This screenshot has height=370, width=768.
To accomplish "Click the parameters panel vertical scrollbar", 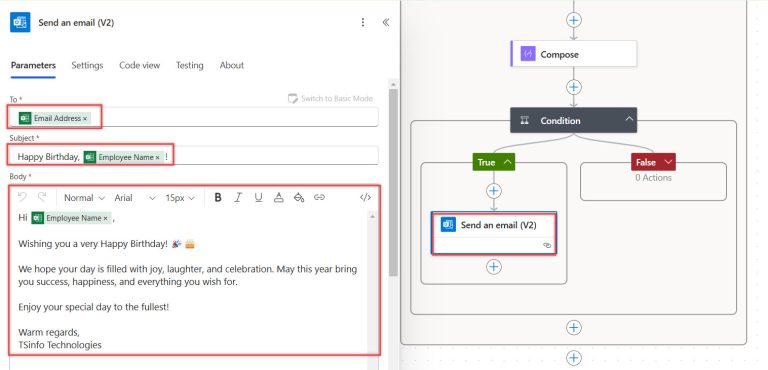I will tap(393, 182).
